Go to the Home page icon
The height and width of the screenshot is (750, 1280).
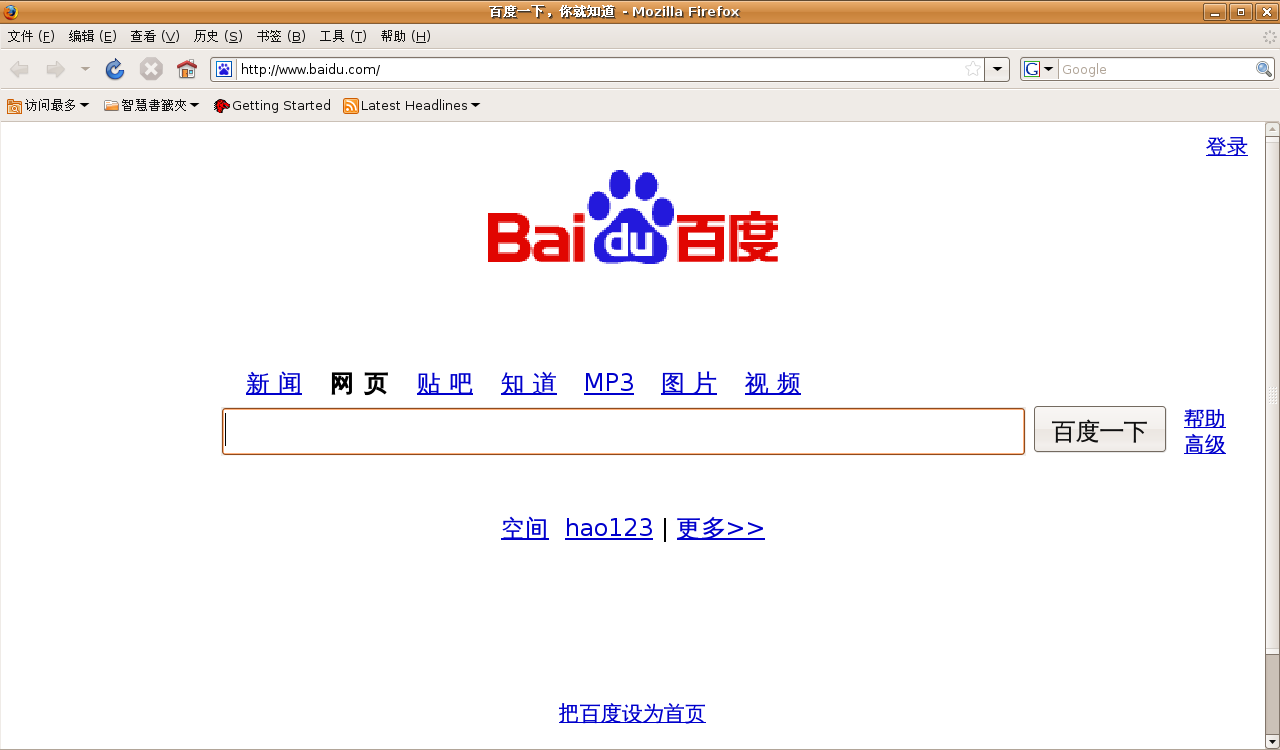[187, 69]
